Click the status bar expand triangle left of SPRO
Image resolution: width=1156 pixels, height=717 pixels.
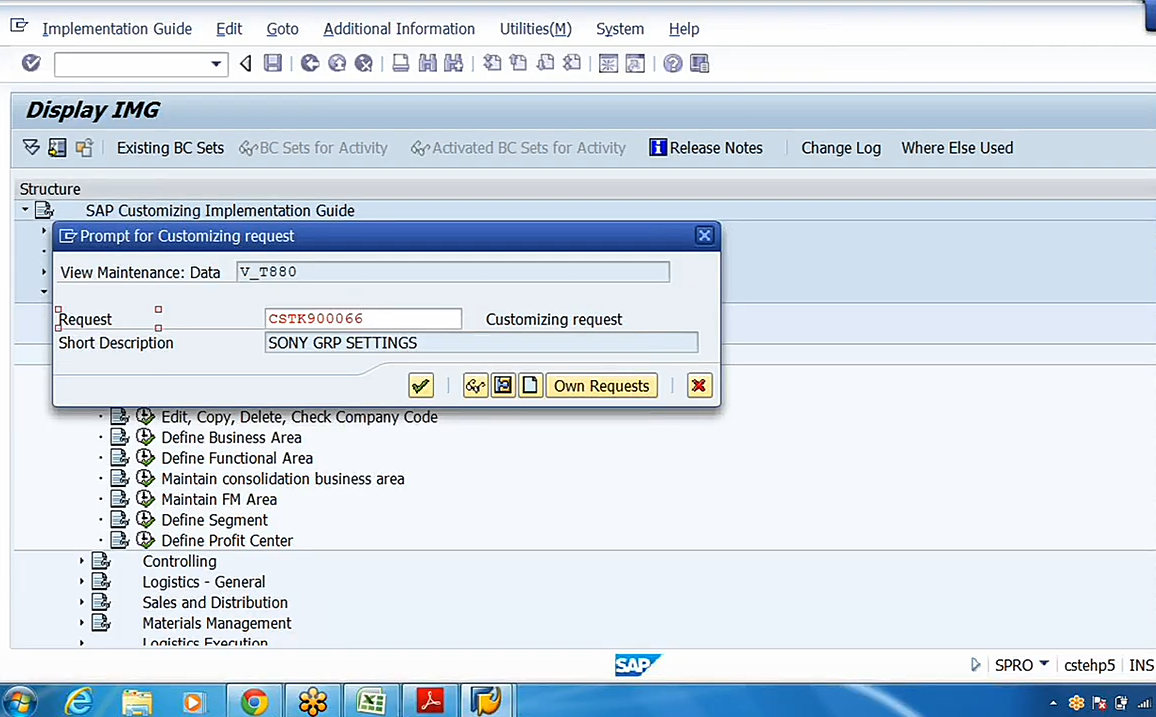975,665
